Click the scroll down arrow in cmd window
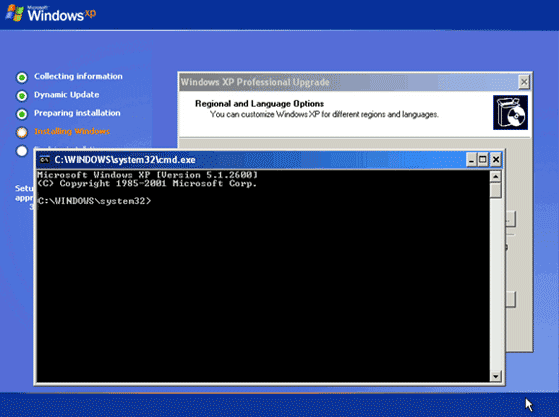Viewport: 559px width, 417px height. [x=496, y=376]
